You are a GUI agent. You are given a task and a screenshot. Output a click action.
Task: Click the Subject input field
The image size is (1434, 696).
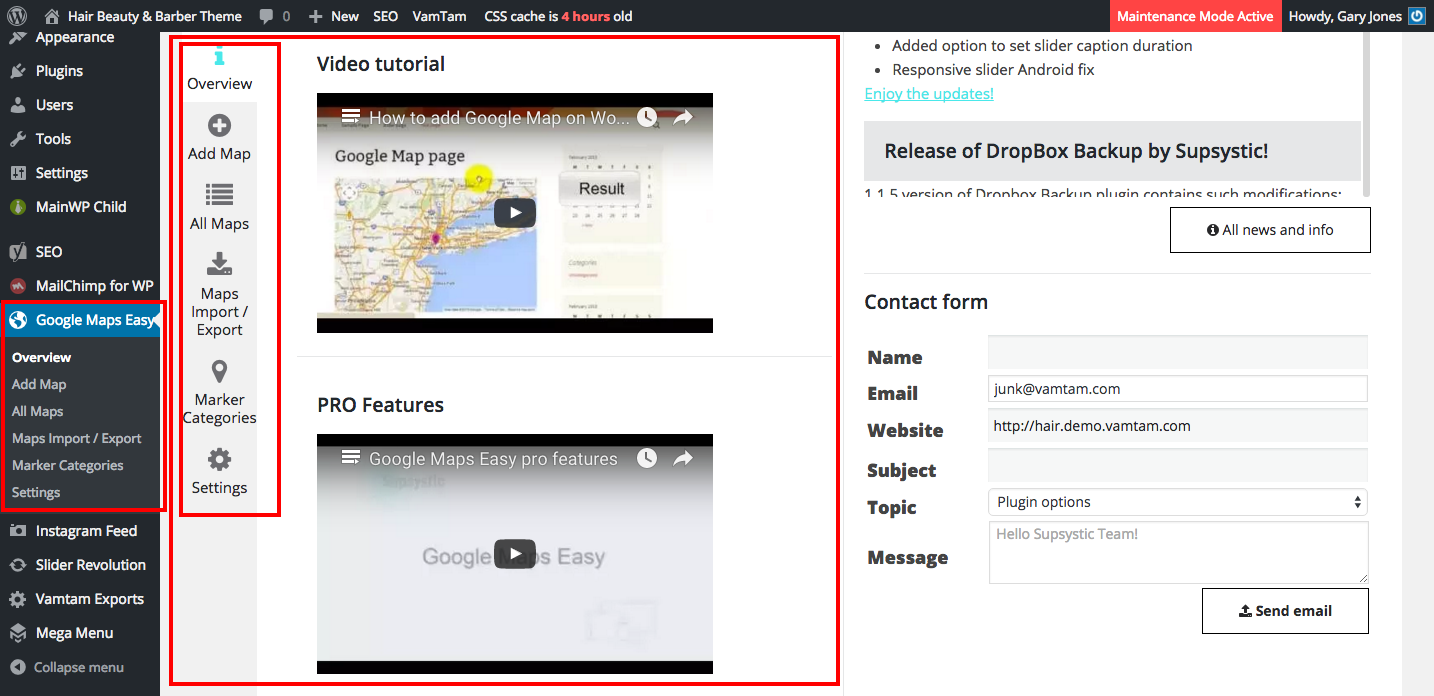click(x=1177, y=465)
